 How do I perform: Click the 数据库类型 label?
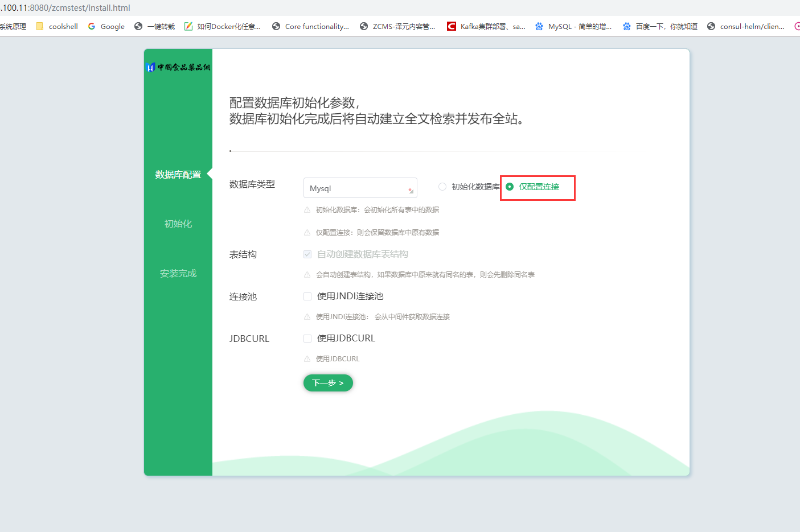(x=252, y=185)
